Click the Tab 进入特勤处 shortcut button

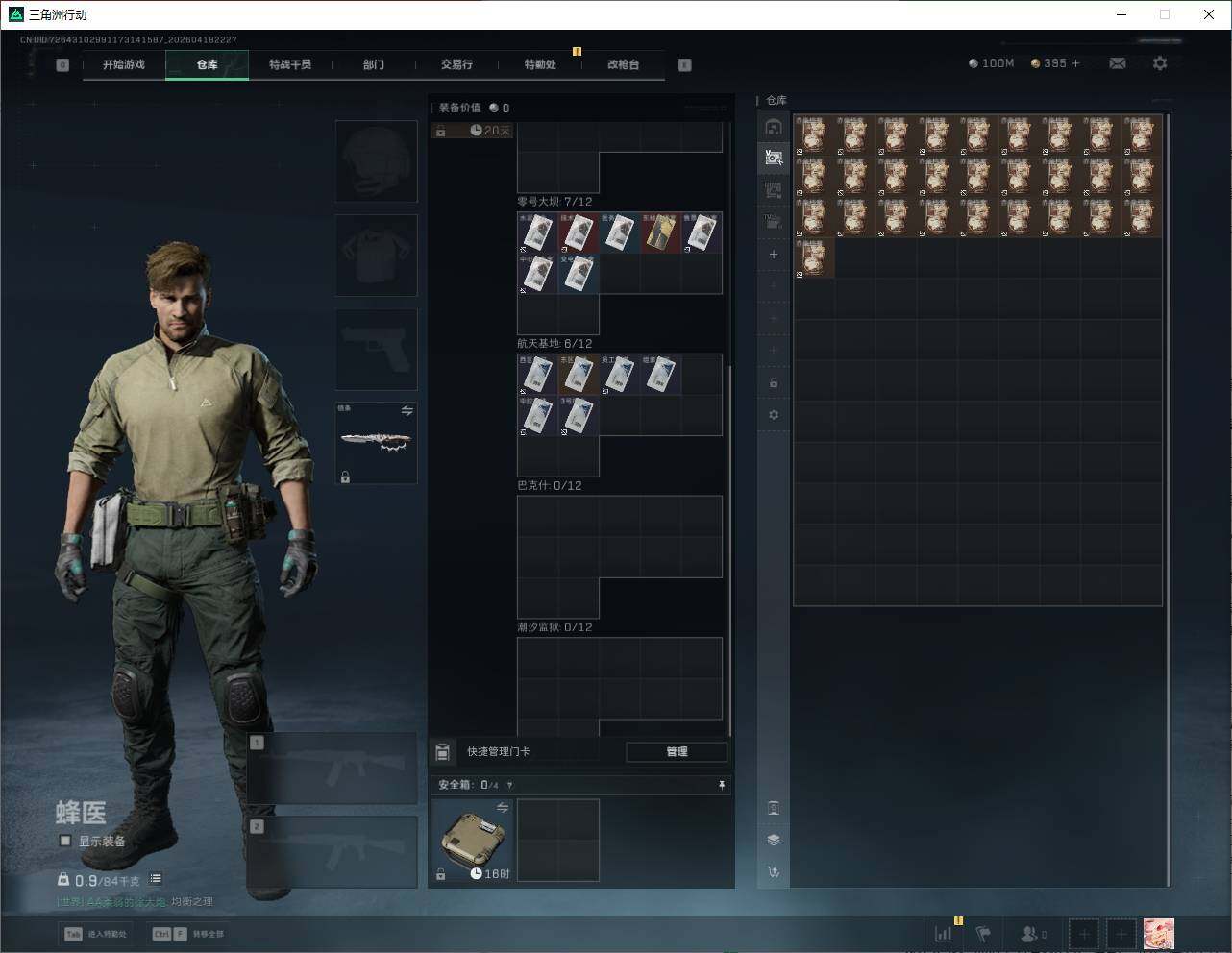[x=96, y=934]
